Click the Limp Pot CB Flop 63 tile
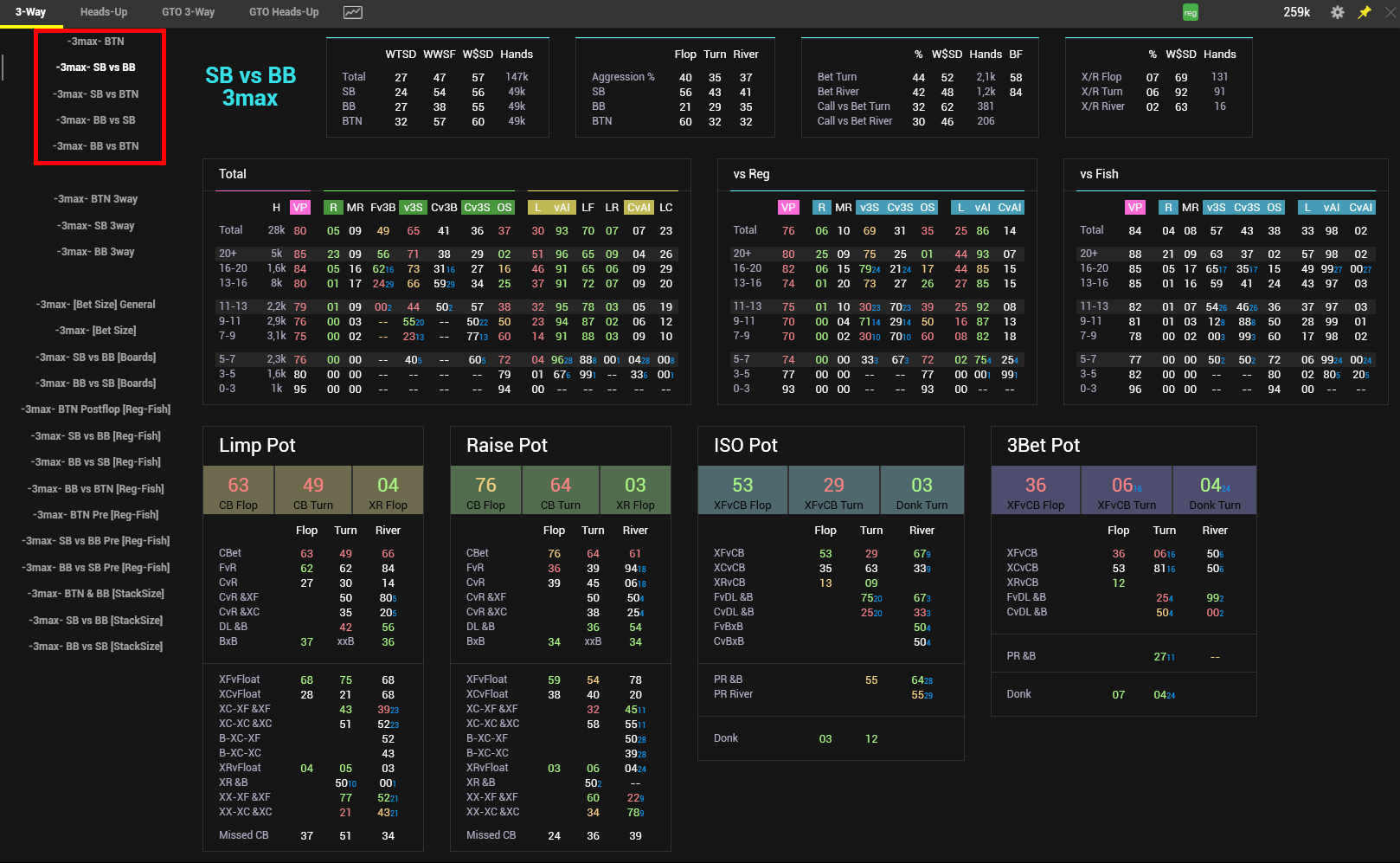 (238, 491)
